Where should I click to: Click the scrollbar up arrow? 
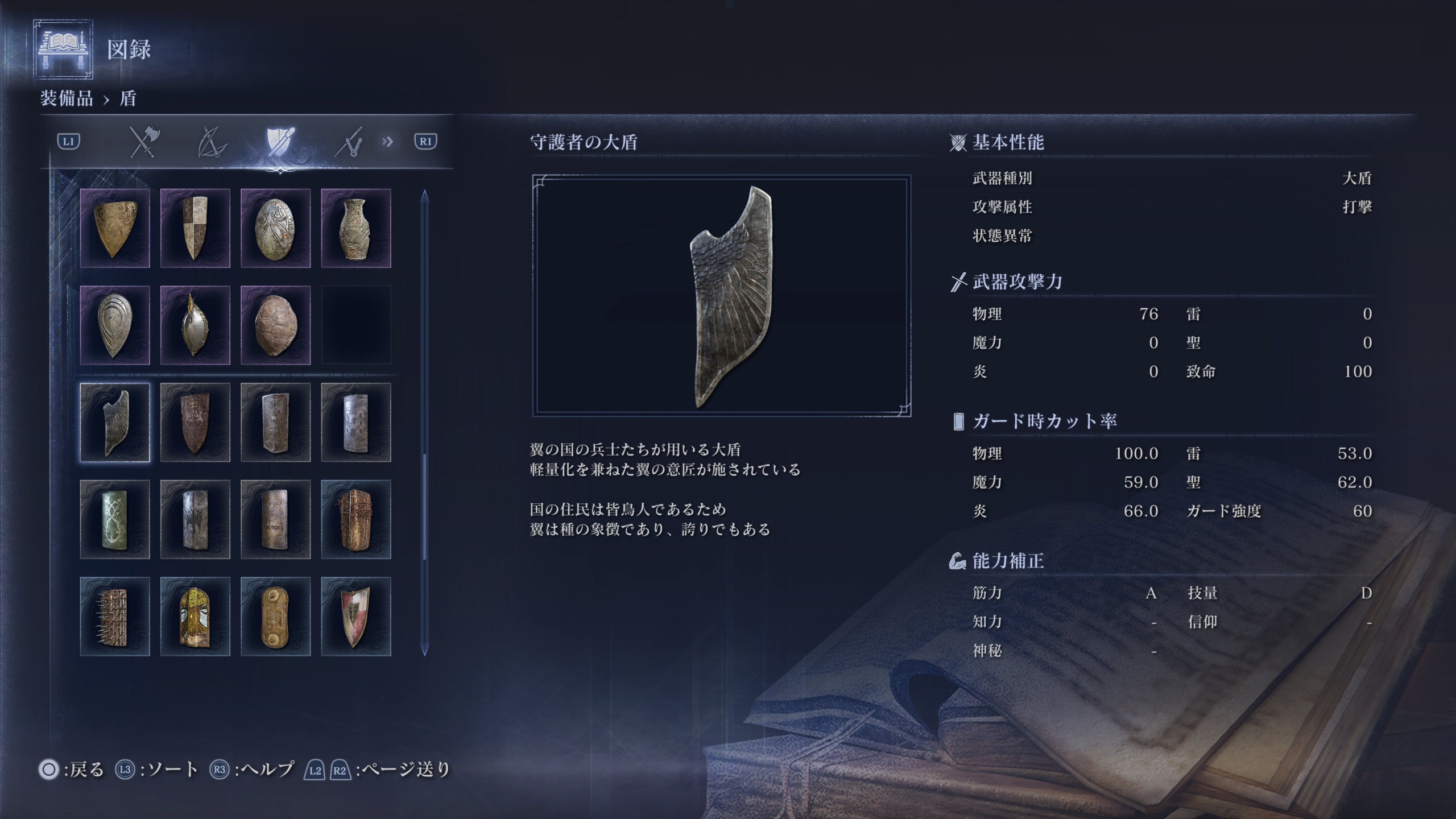[424, 196]
